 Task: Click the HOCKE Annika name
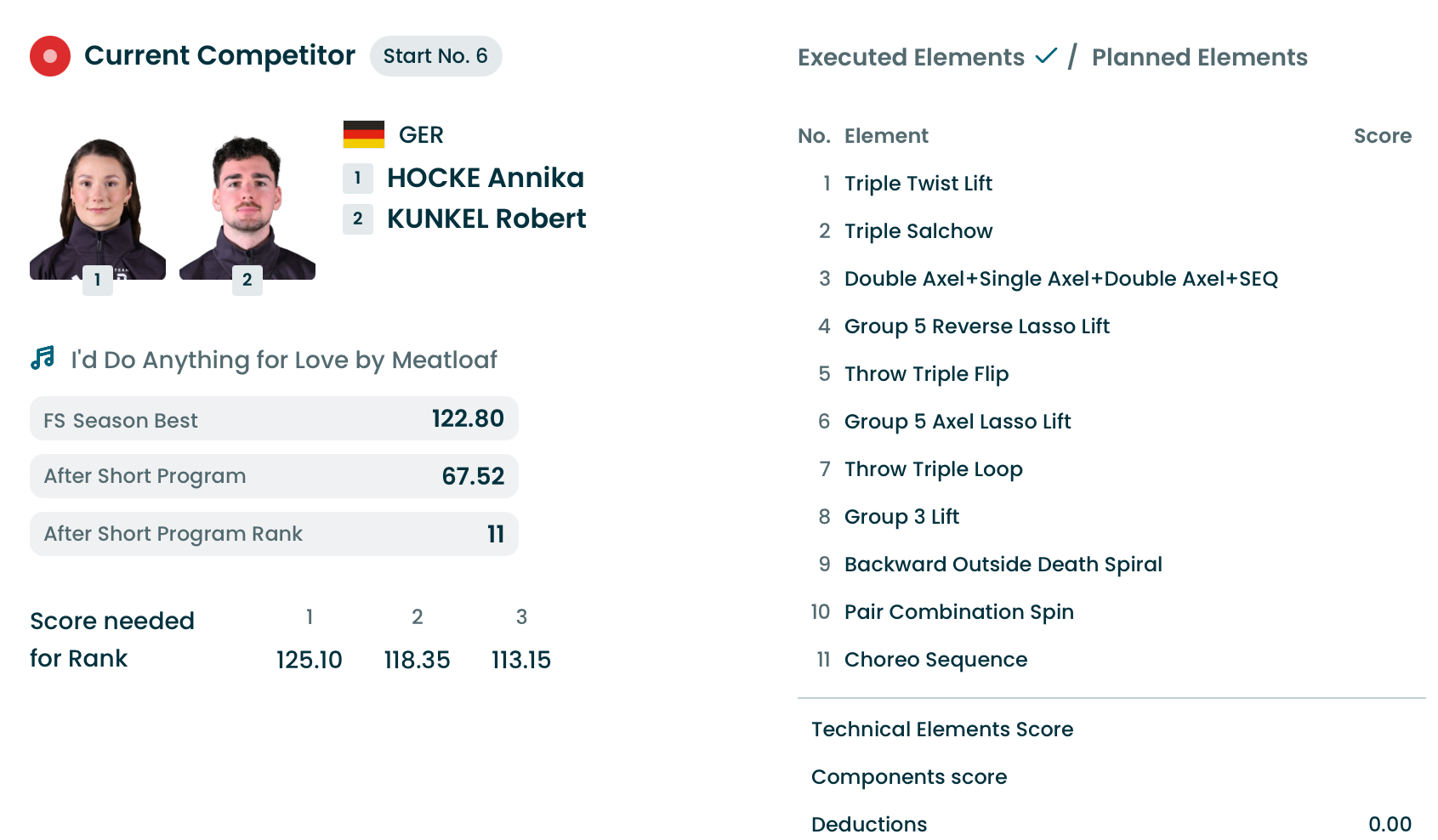[486, 178]
